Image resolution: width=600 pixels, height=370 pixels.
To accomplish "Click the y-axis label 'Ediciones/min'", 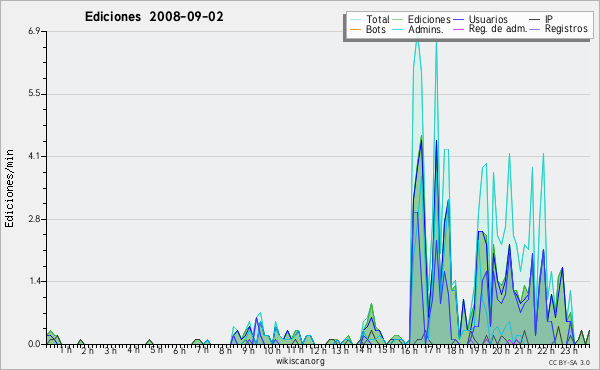I will (x=9, y=188).
